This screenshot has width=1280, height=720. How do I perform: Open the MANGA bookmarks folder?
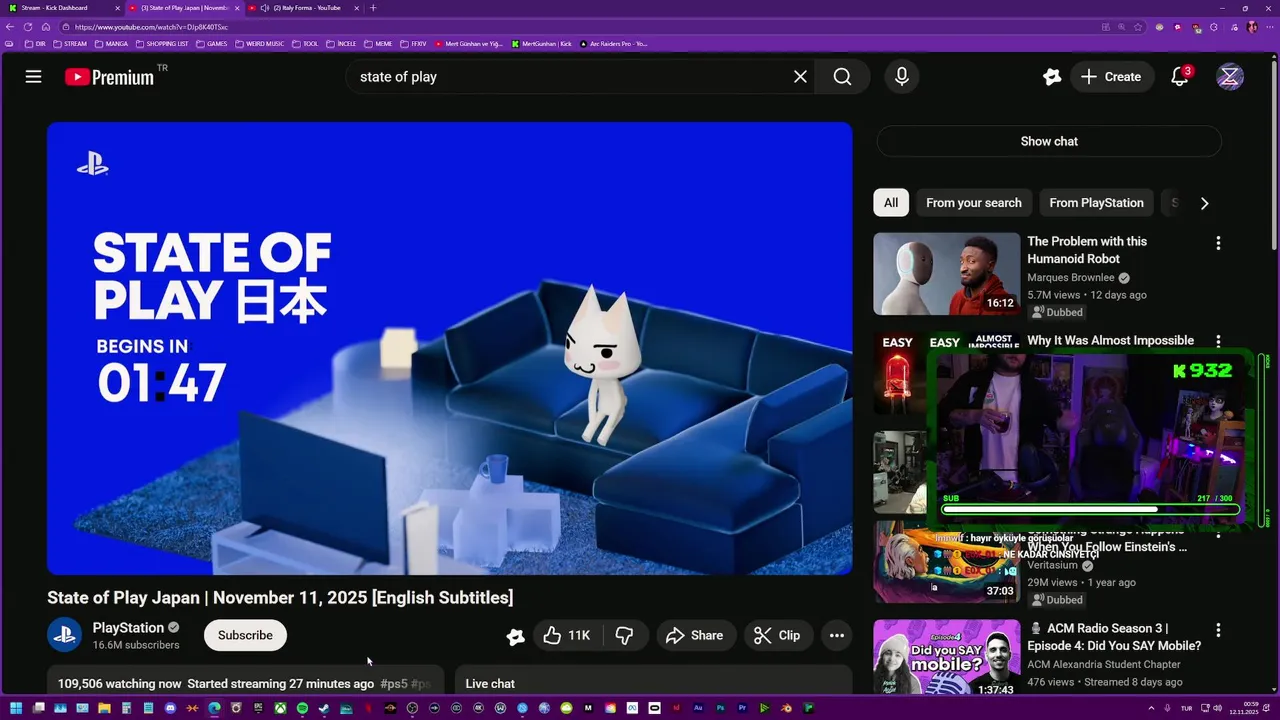coord(111,44)
